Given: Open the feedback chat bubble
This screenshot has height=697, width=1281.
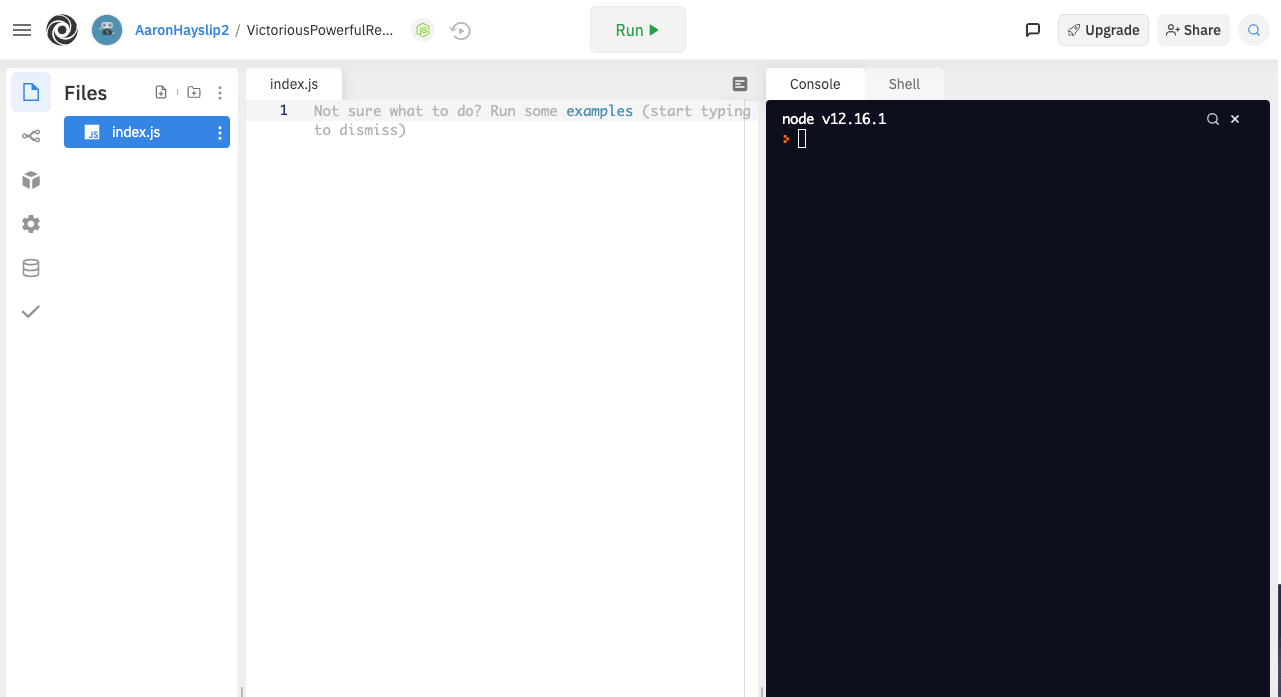Looking at the screenshot, I should coord(1032,30).
